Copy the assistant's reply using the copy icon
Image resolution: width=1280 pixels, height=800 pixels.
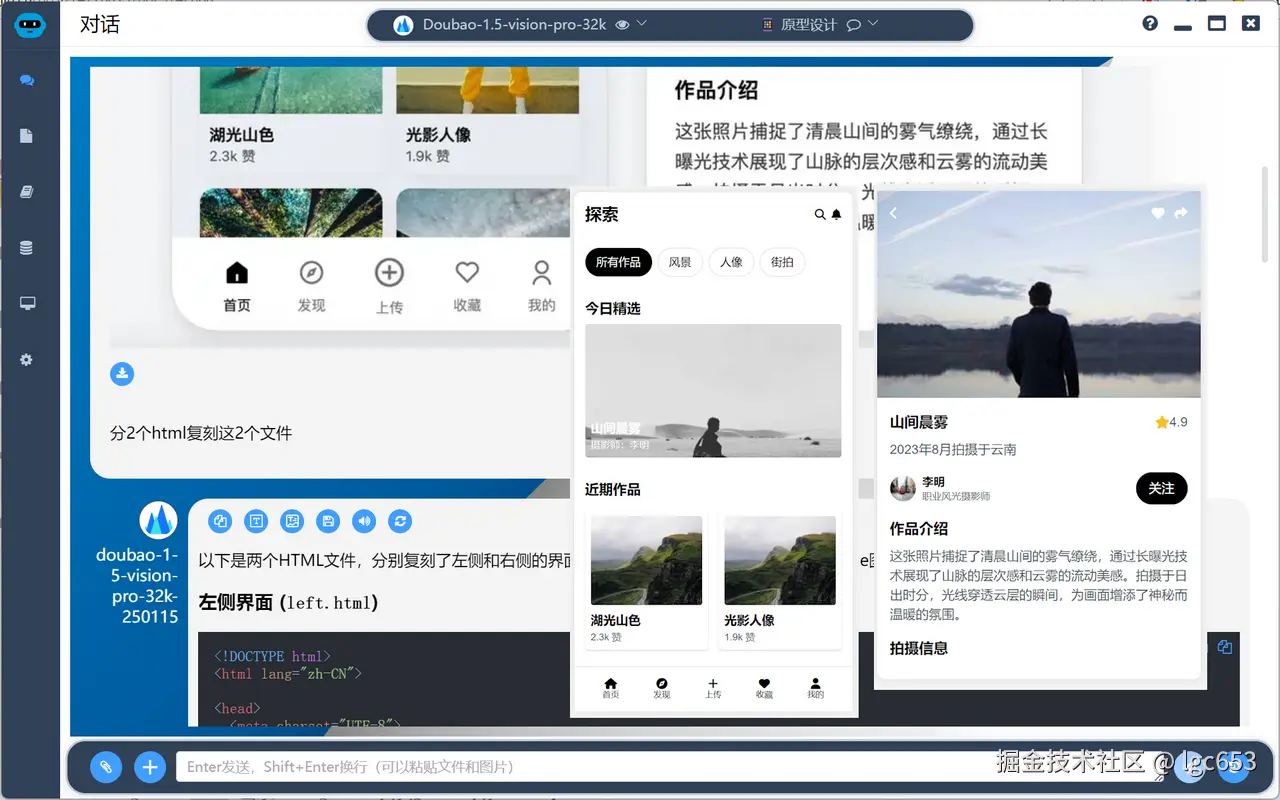(x=220, y=521)
